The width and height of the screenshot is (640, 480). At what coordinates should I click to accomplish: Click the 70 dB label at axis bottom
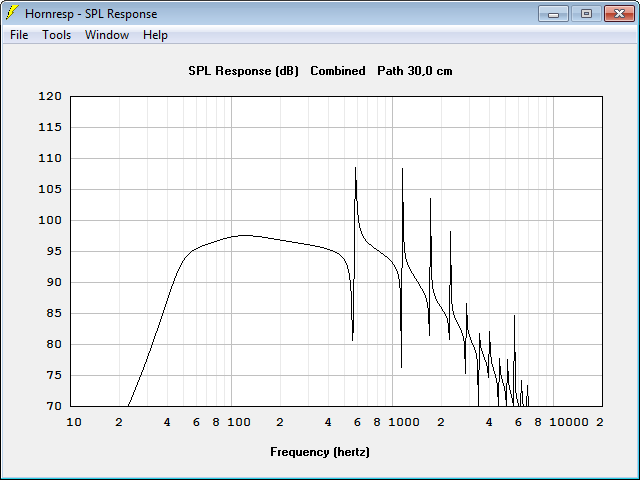[53, 406]
